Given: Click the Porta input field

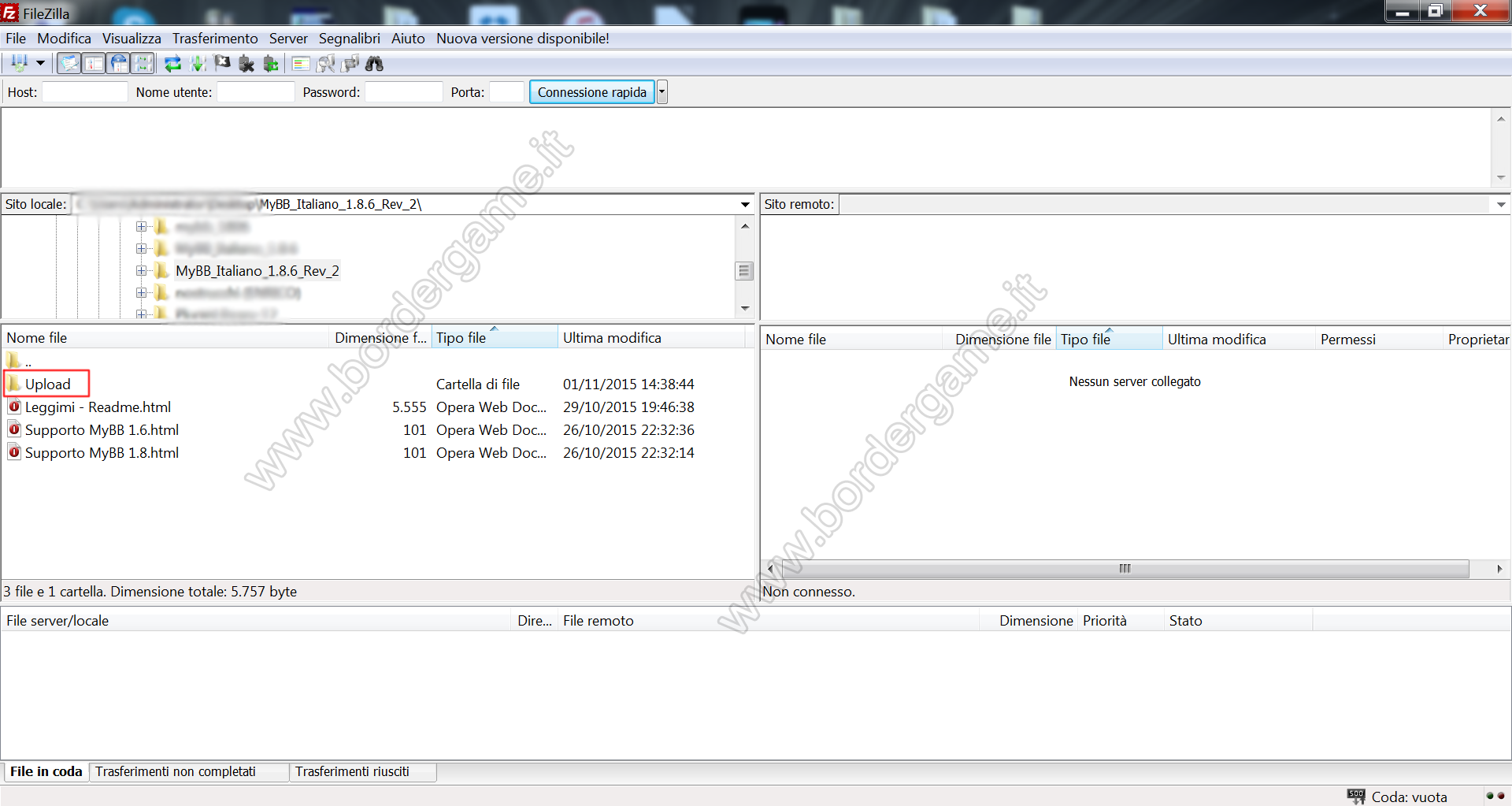Looking at the screenshot, I should point(507,92).
